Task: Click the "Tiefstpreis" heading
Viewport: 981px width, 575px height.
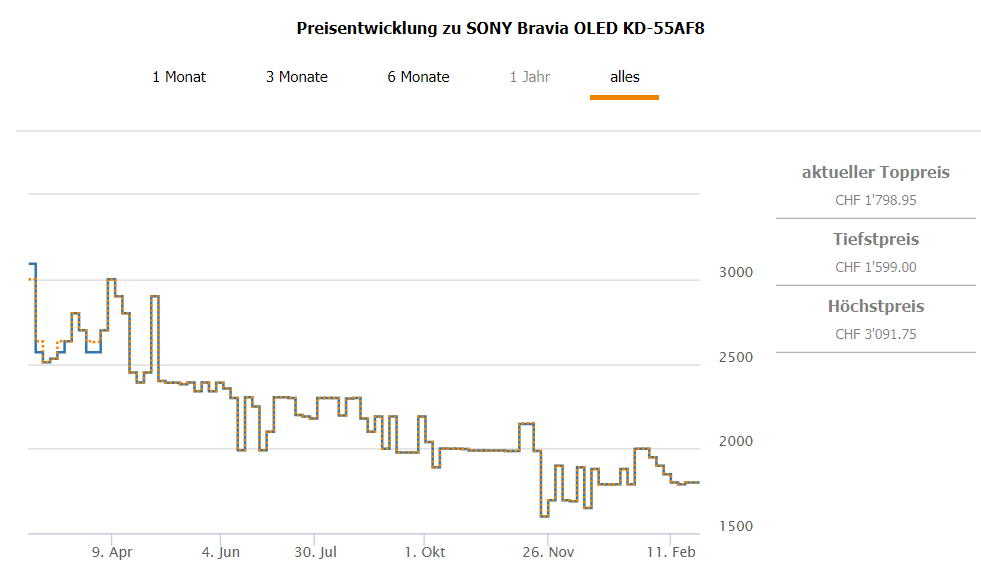Action: point(876,240)
